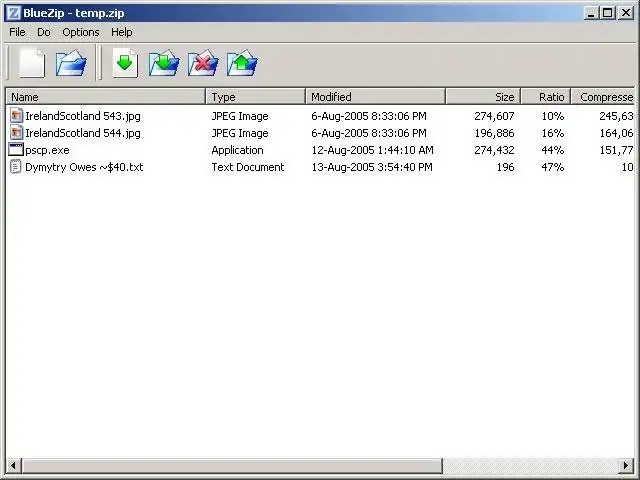Click the size value 196,886
The width and height of the screenshot is (640, 480).
tap(494, 133)
